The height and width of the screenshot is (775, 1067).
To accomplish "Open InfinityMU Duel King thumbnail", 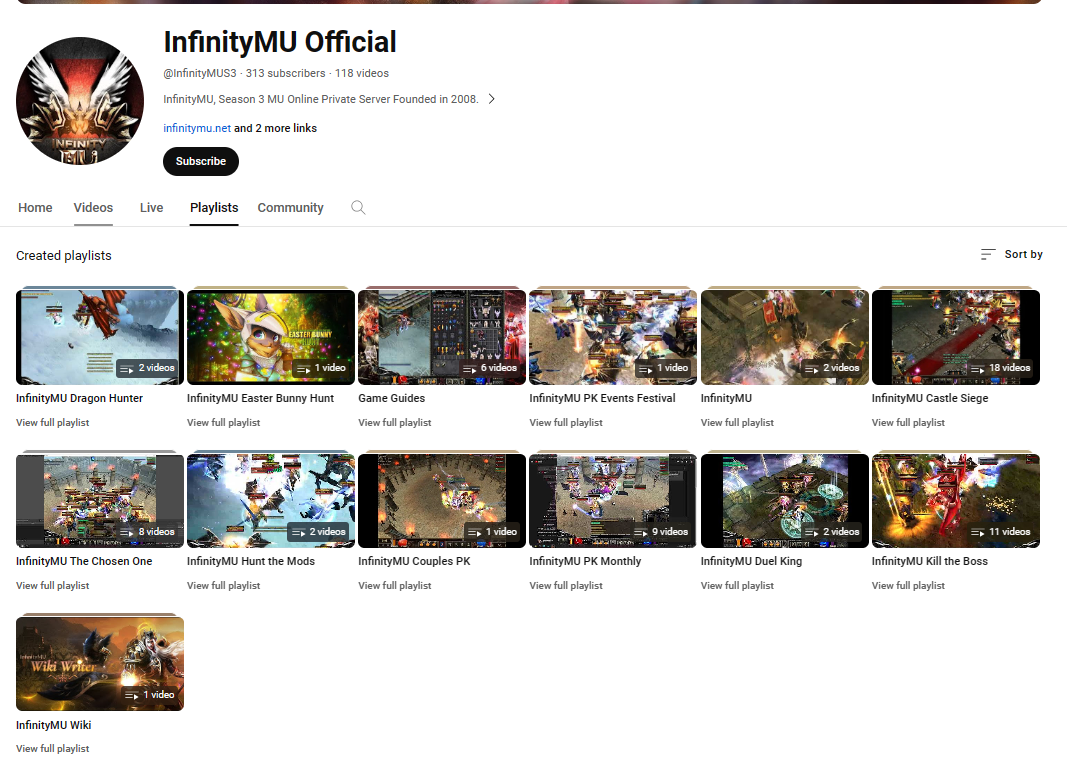I will coord(785,500).
